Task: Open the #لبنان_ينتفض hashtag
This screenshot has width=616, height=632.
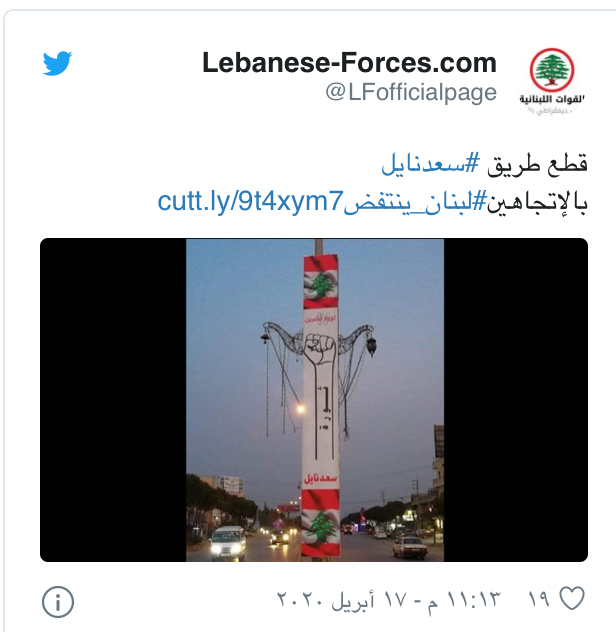Action: click(x=415, y=201)
